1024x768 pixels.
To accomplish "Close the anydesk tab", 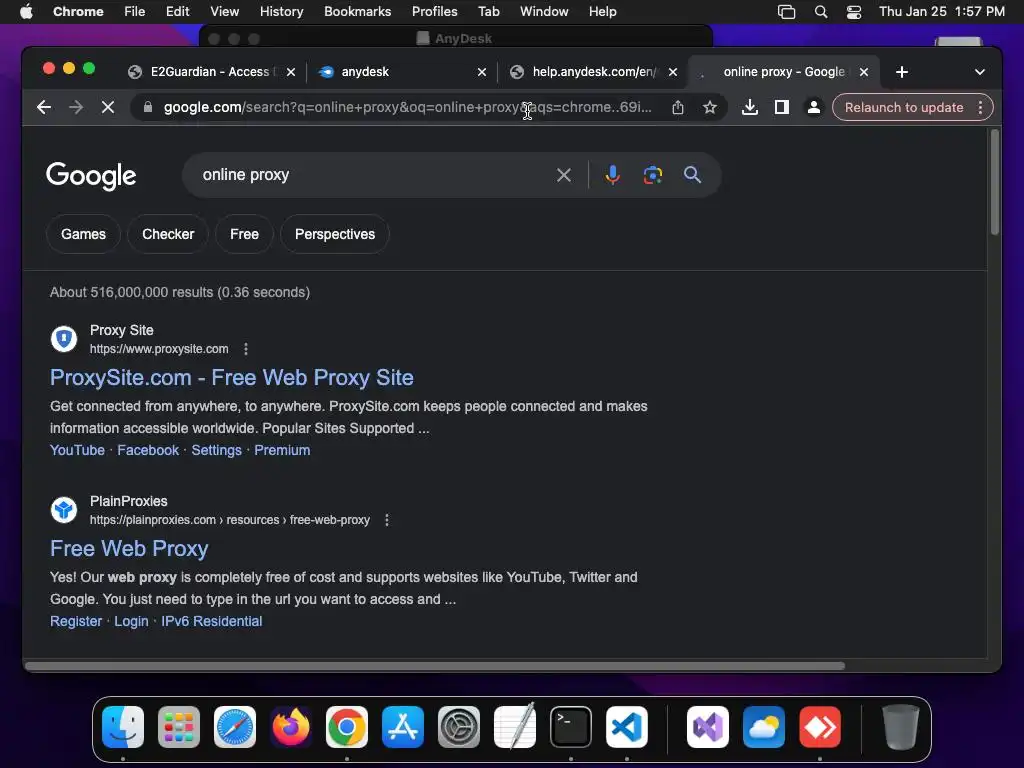I will coord(482,72).
